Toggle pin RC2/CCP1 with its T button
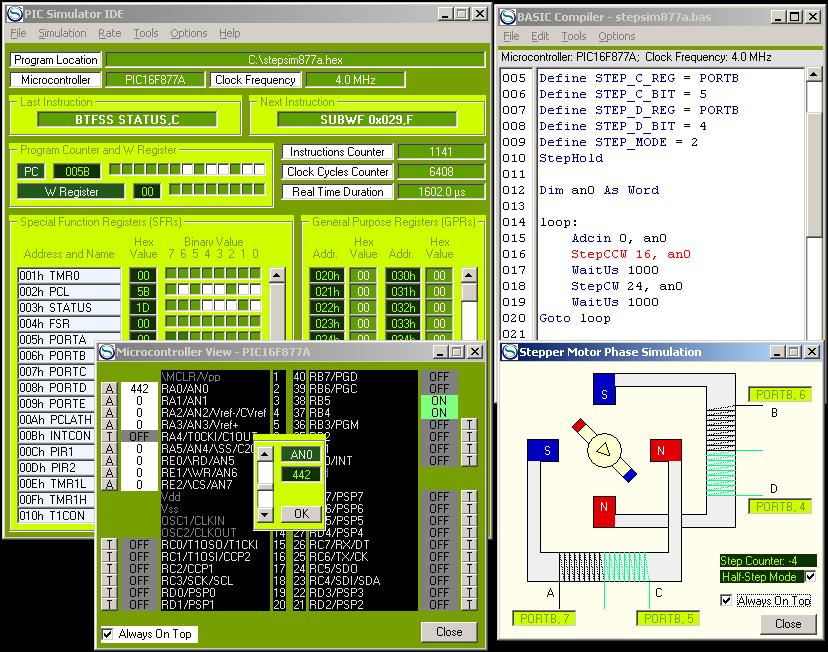 [109, 569]
